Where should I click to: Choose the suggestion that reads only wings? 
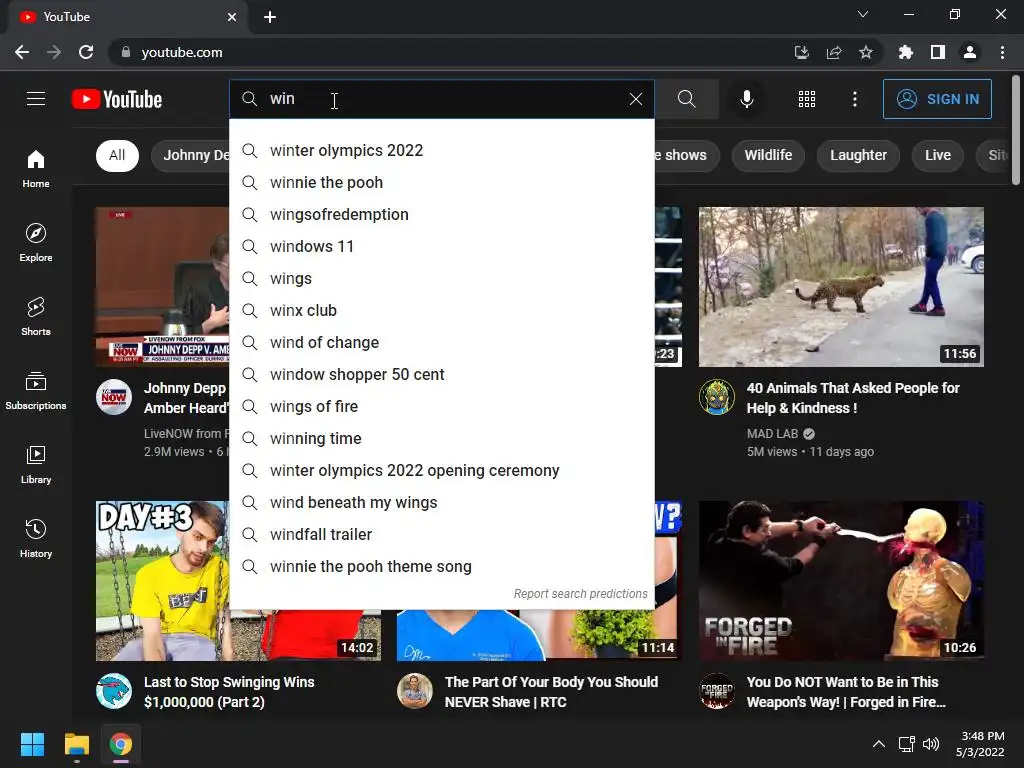pyautogui.click(x=442, y=278)
